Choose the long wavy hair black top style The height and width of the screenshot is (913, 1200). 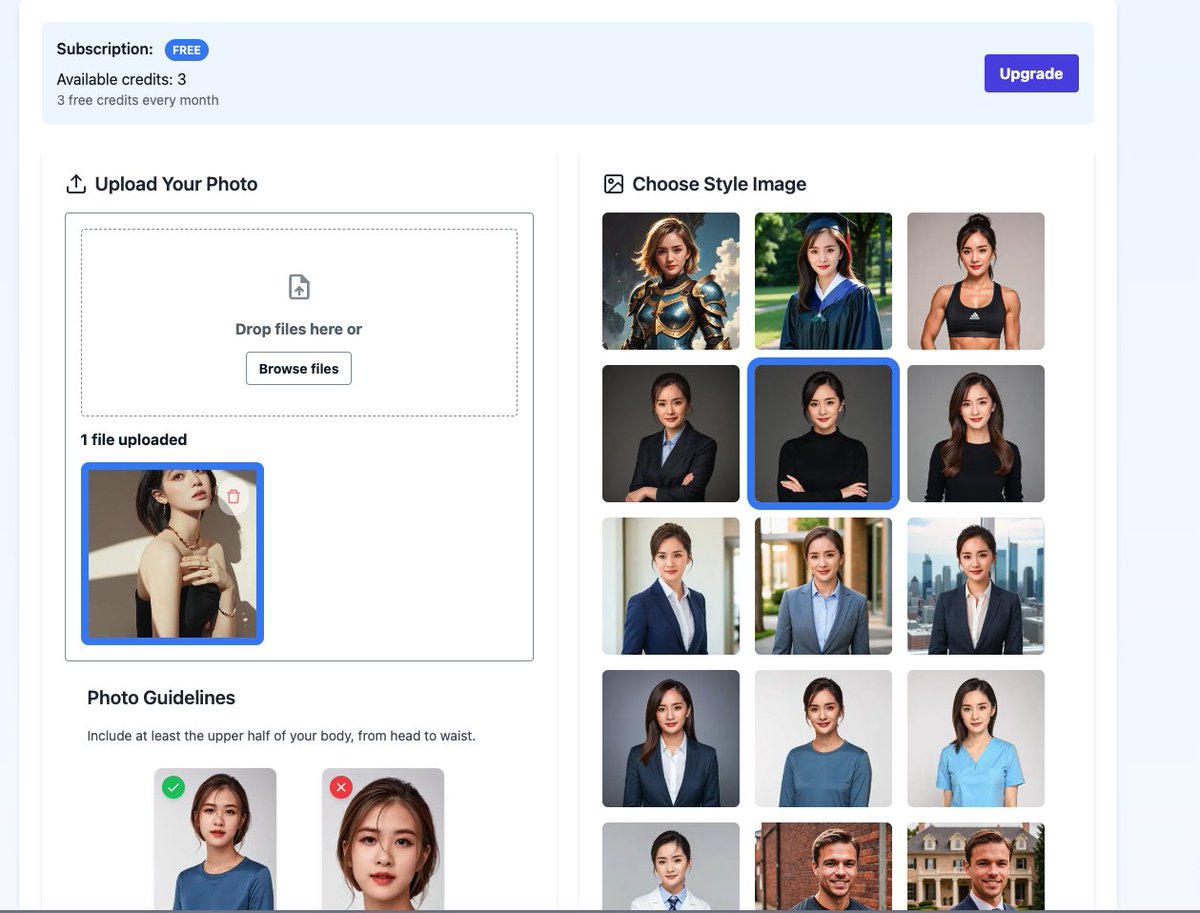976,433
